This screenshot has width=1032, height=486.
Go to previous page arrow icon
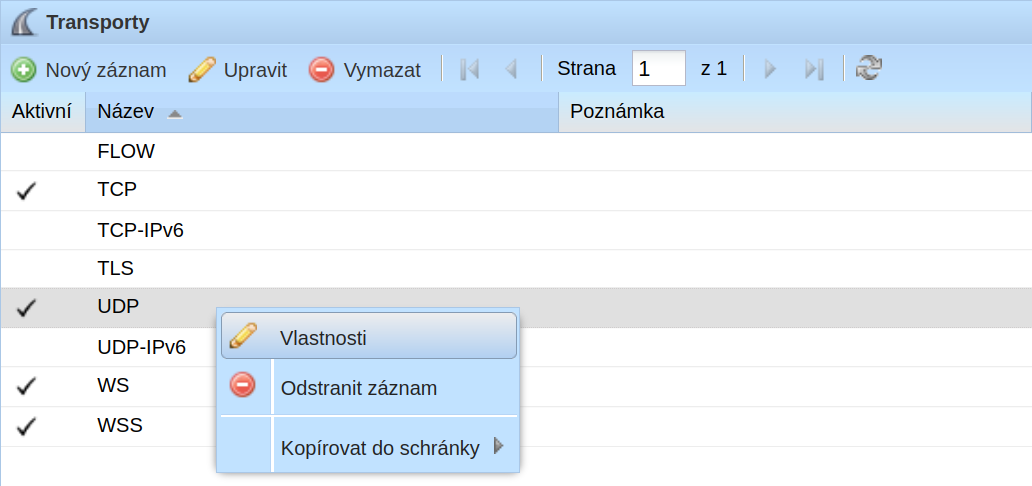coord(511,68)
